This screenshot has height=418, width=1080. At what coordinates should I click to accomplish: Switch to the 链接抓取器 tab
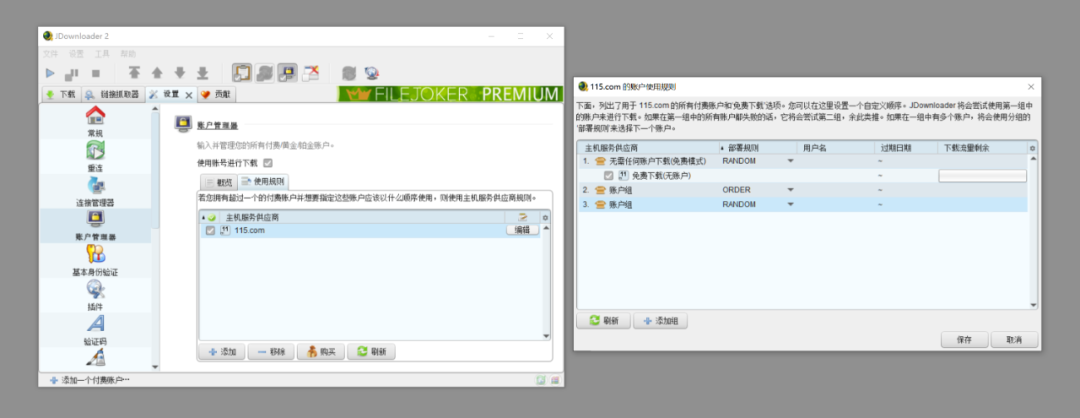click(113, 94)
